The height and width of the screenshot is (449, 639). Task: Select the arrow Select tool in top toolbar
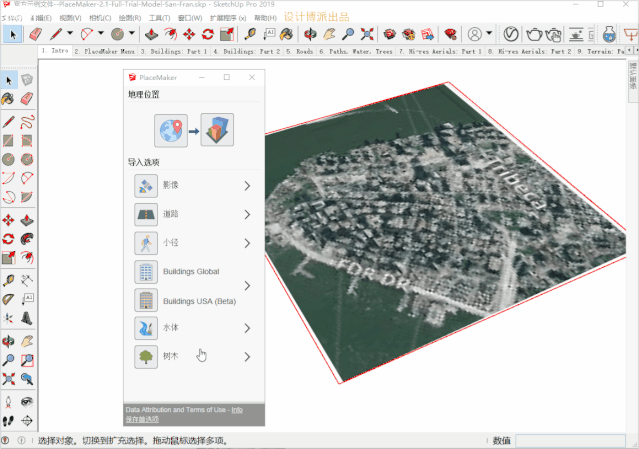click(12, 34)
